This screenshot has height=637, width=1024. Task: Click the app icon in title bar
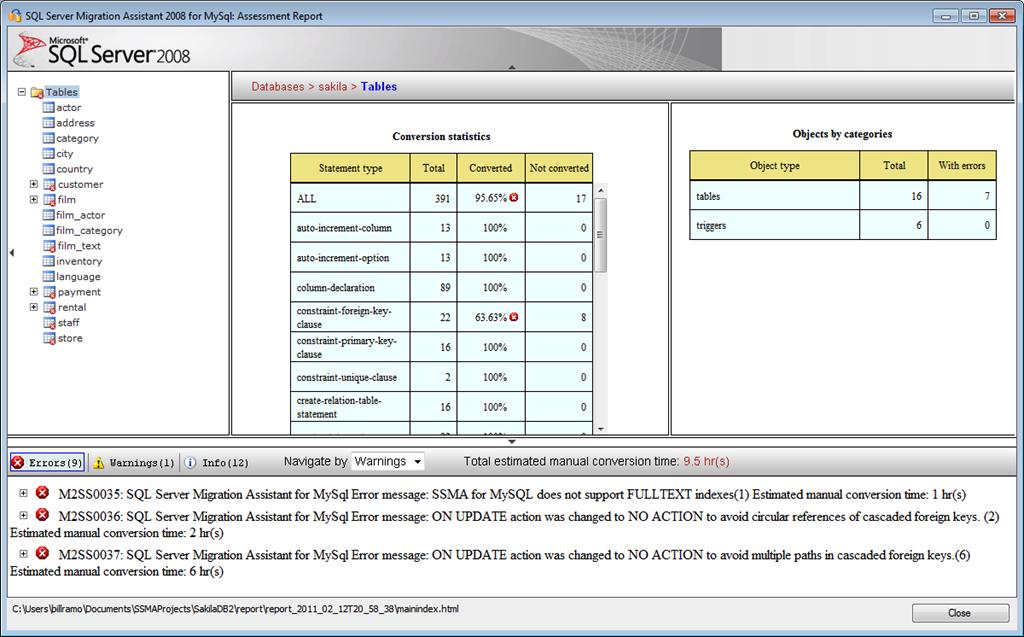click(x=14, y=16)
